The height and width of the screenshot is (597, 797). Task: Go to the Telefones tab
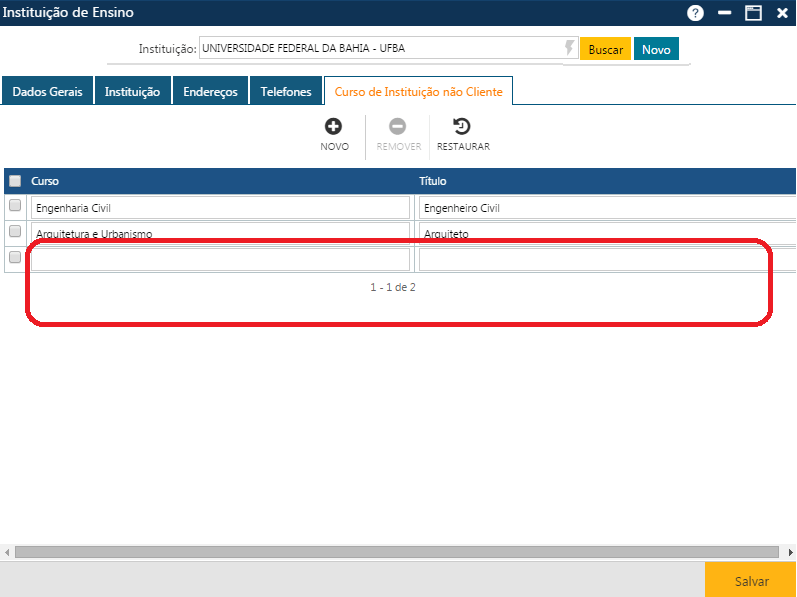(286, 92)
